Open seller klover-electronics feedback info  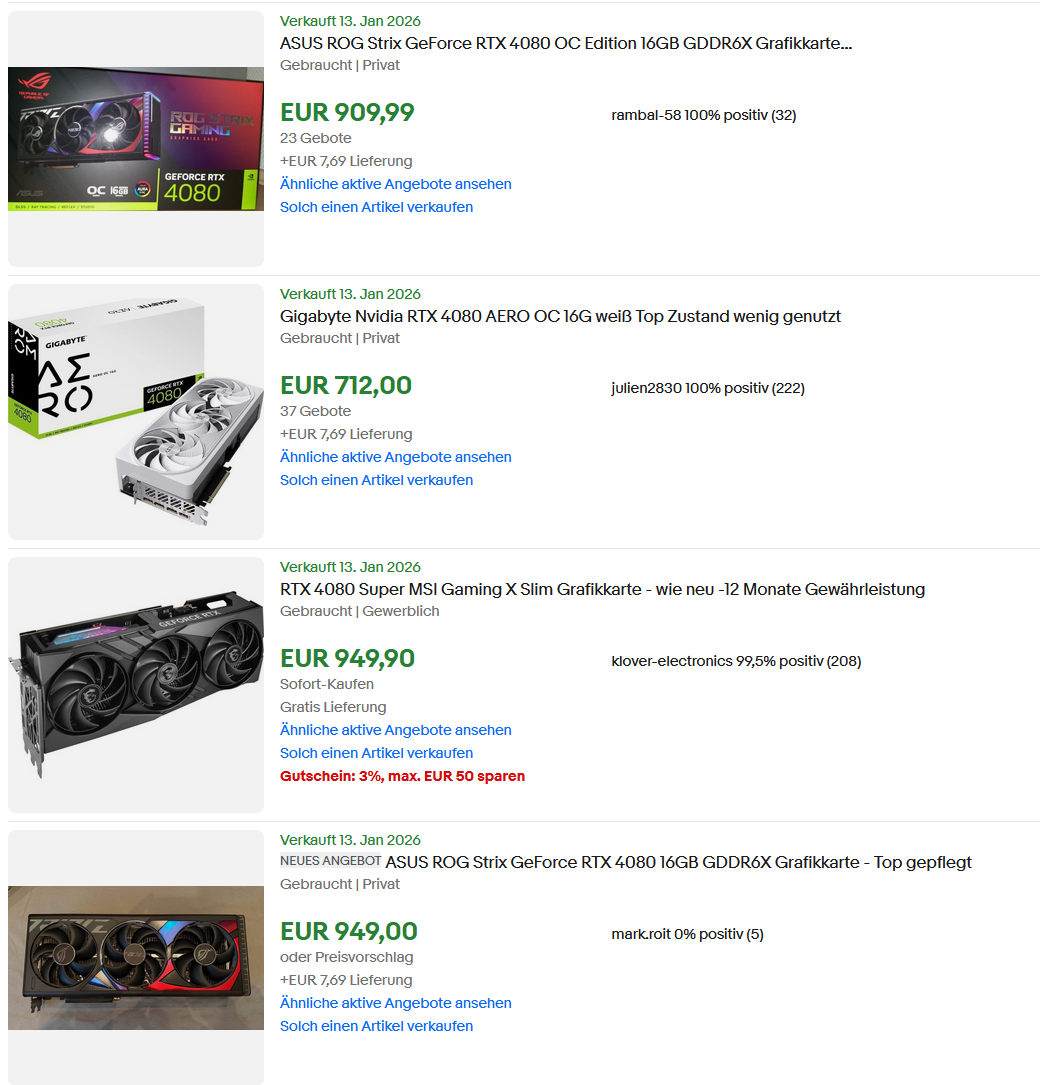click(x=736, y=661)
